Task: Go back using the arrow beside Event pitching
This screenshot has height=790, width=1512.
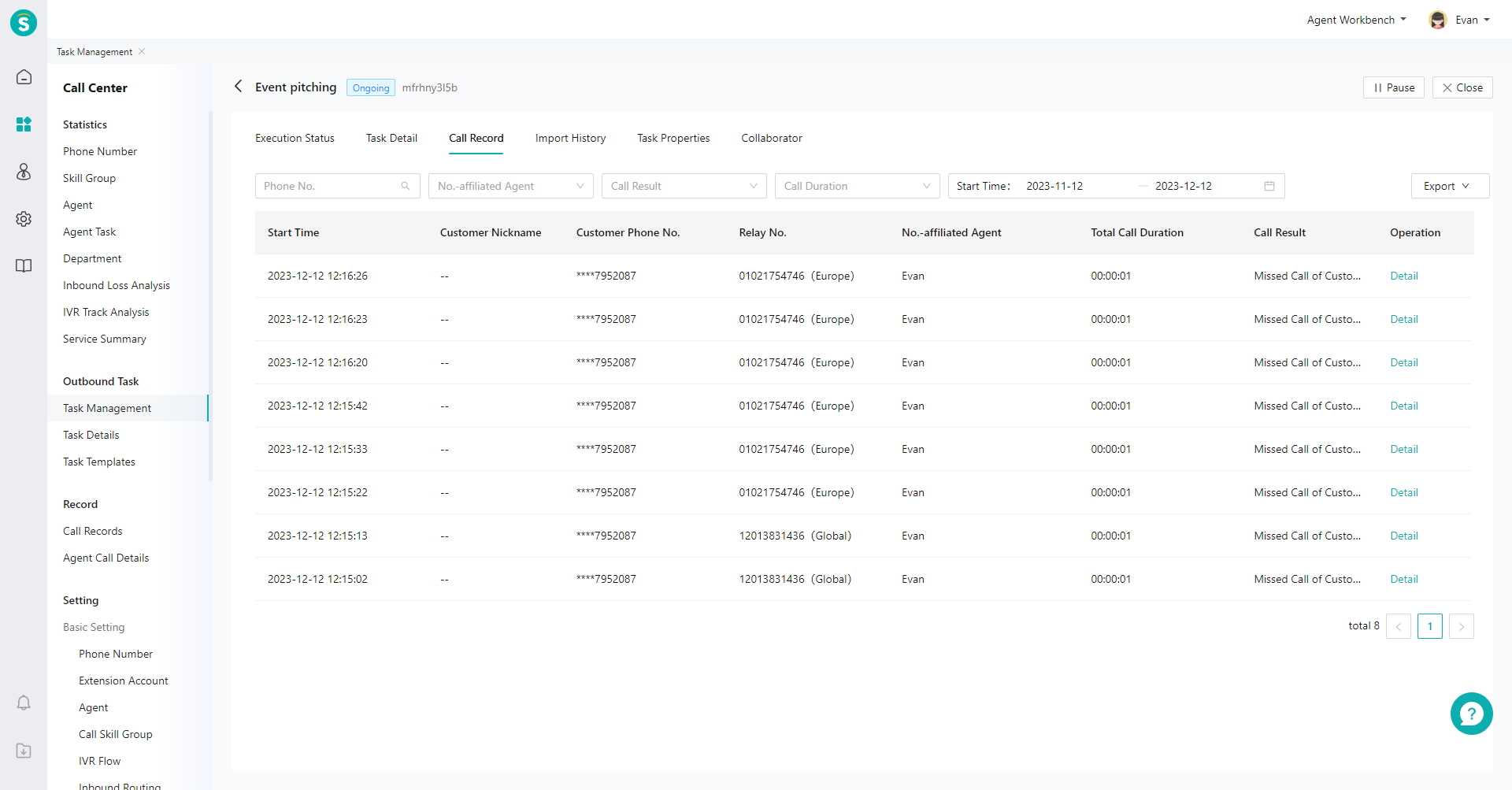Action: click(238, 87)
